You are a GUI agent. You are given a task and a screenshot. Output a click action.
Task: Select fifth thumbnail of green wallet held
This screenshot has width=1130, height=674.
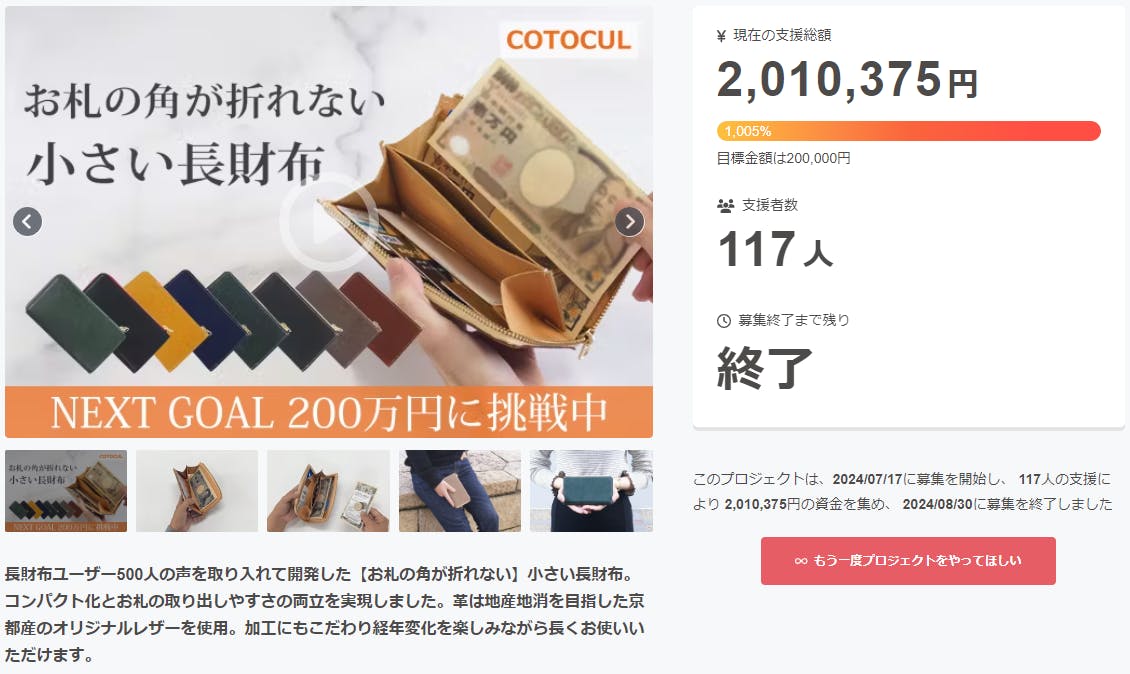(x=591, y=491)
